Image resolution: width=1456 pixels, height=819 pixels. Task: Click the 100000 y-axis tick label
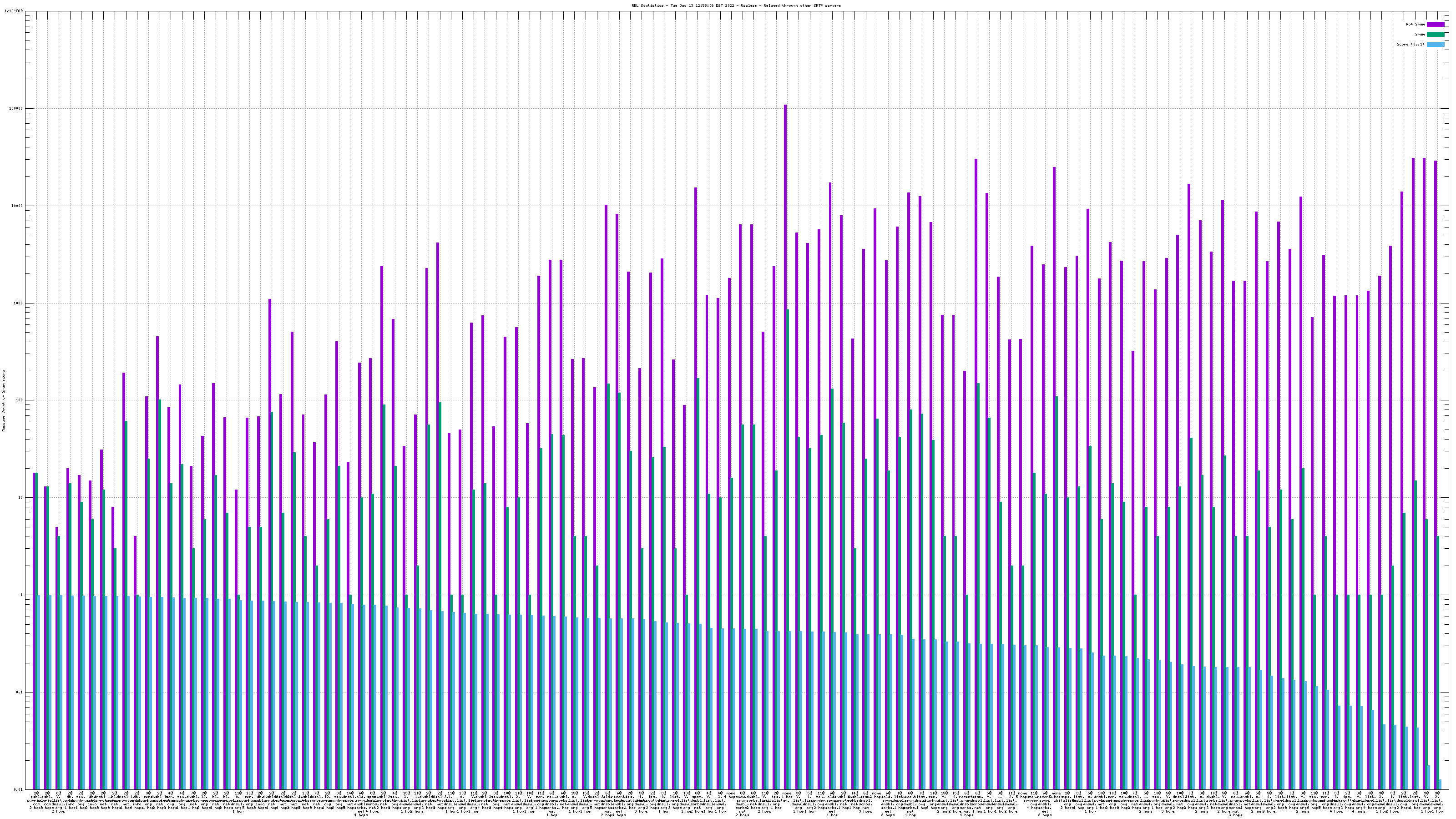pos(16,109)
